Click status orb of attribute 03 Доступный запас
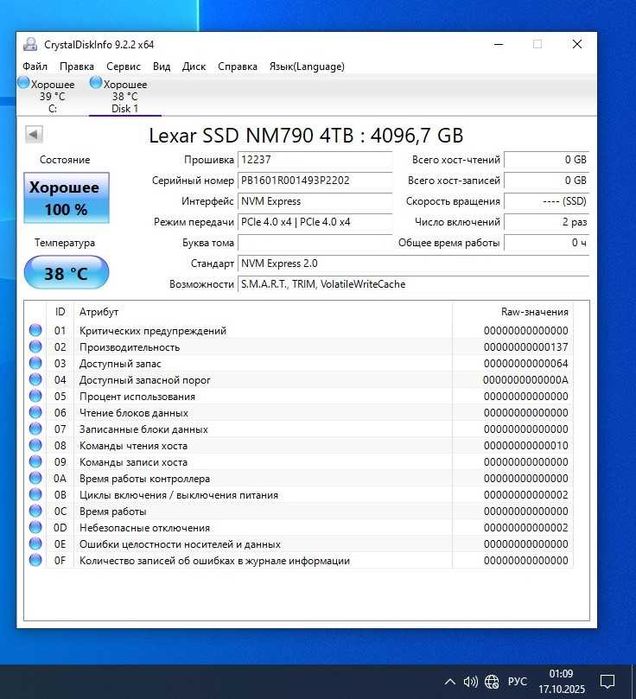The image size is (636, 699). click(35, 363)
